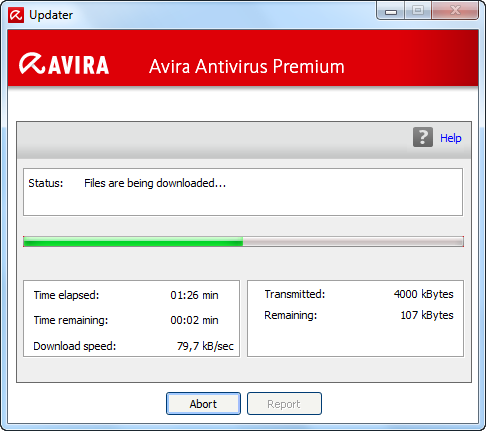This screenshot has height=431, width=486.
Task: Click the 'Time remaining:' label
Action: (71, 320)
